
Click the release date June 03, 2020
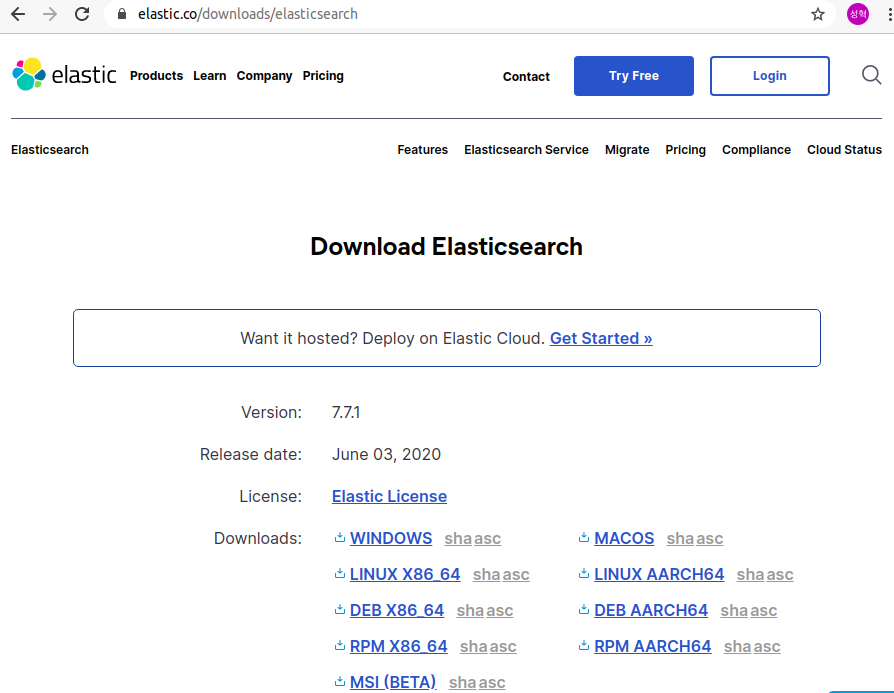point(386,454)
